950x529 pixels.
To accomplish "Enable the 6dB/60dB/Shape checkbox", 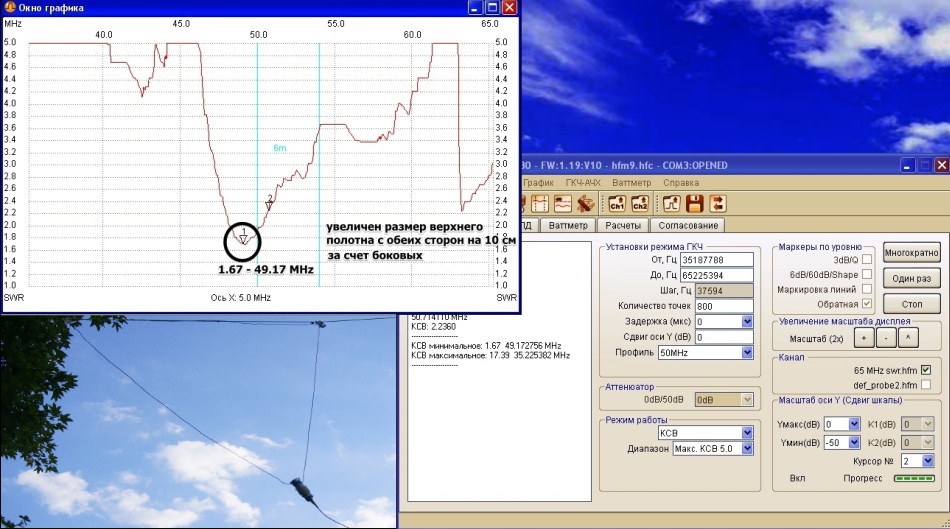I will tap(867, 274).
